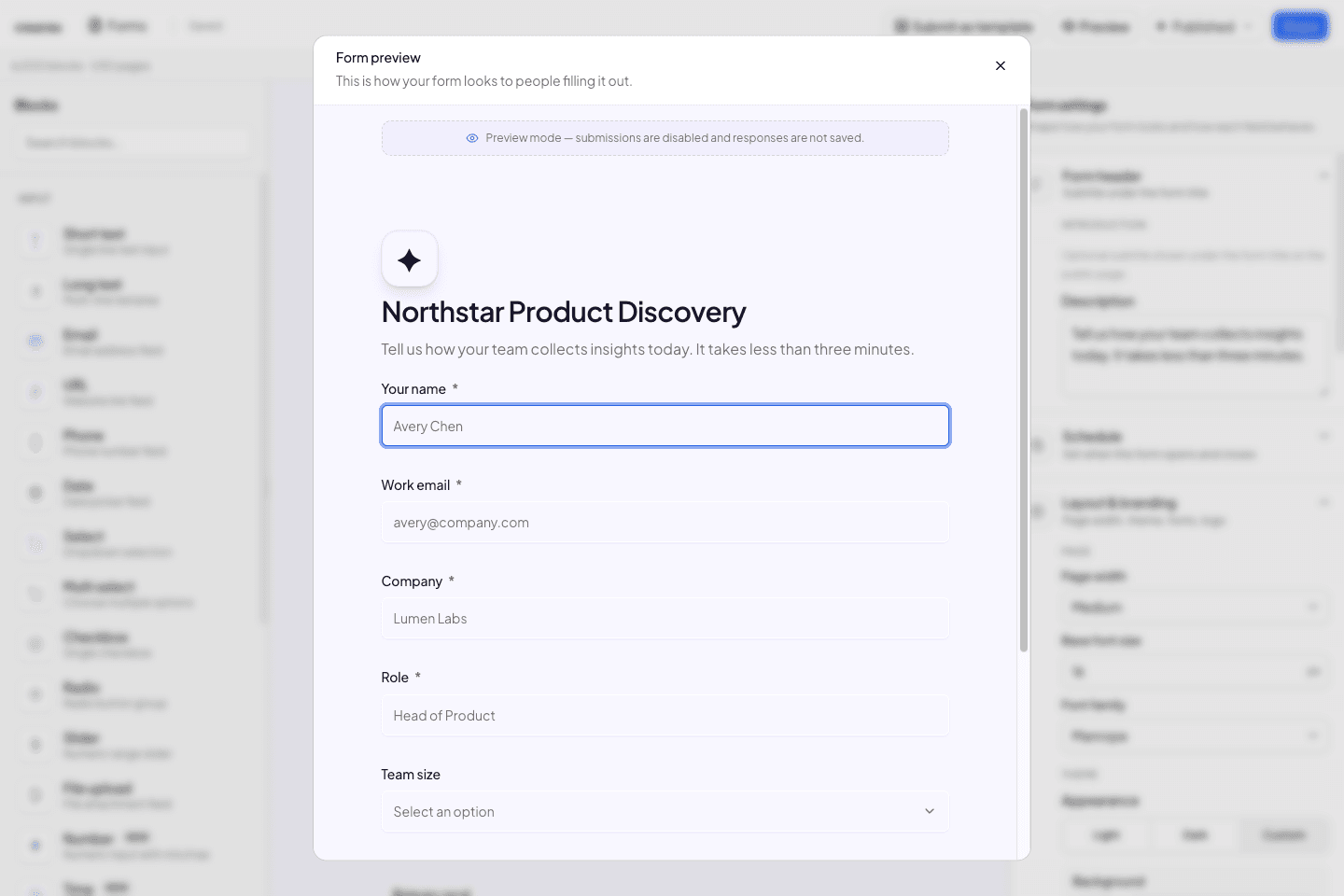Click the Preview item in top bar
Image resolution: width=1344 pixels, height=896 pixels.
point(1096,26)
